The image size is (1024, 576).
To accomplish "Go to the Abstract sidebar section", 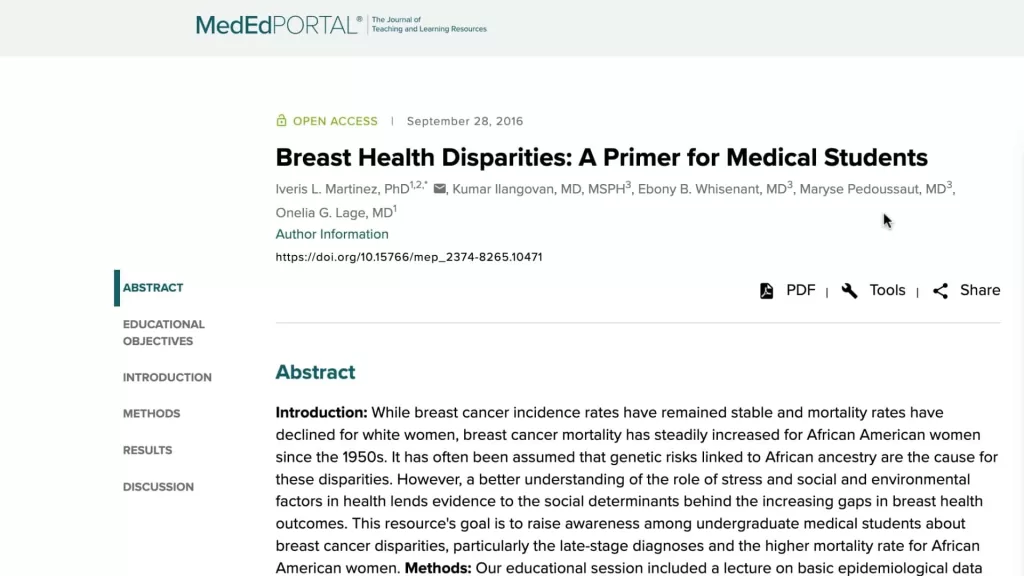I will click(x=153, y=287).
